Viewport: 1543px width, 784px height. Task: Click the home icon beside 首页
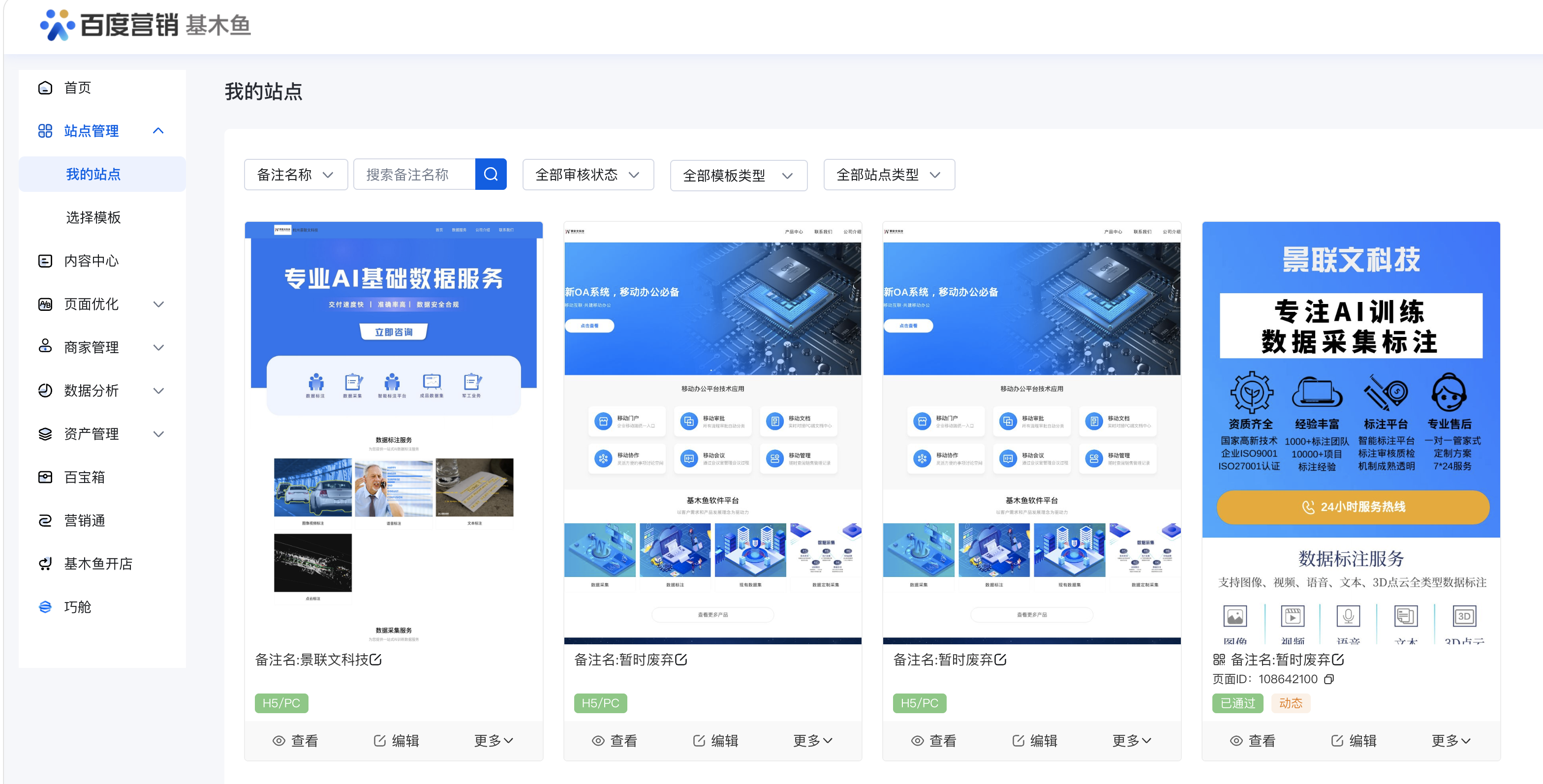coord(45,88)
